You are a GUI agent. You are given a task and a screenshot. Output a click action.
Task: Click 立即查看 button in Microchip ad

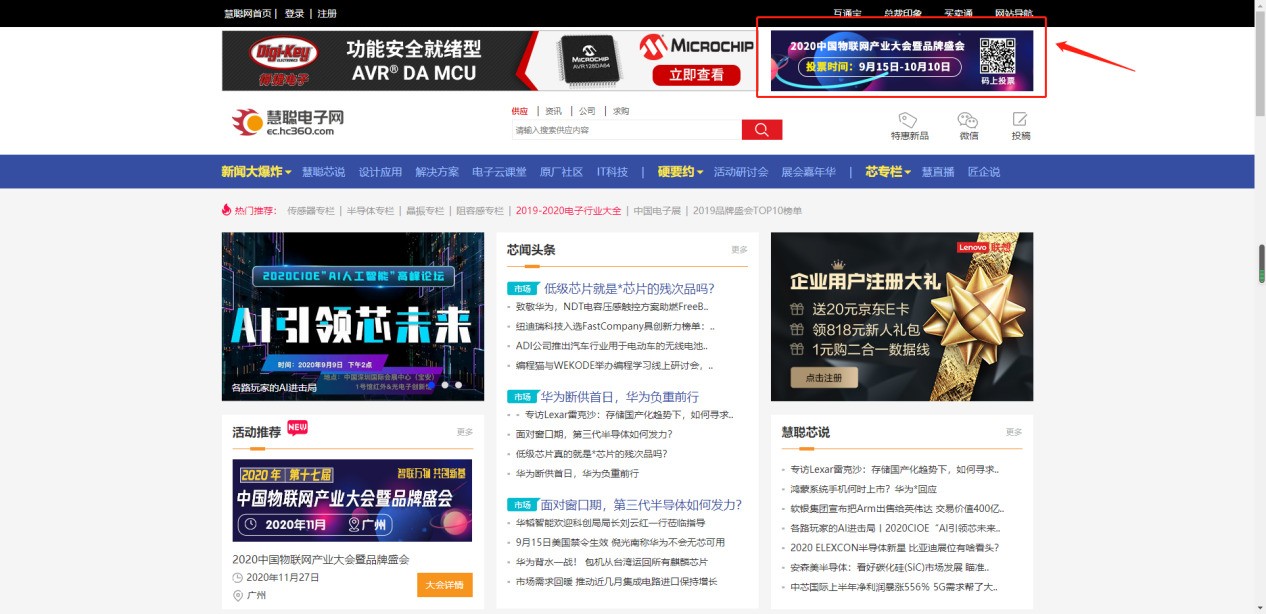coord(697,75)
